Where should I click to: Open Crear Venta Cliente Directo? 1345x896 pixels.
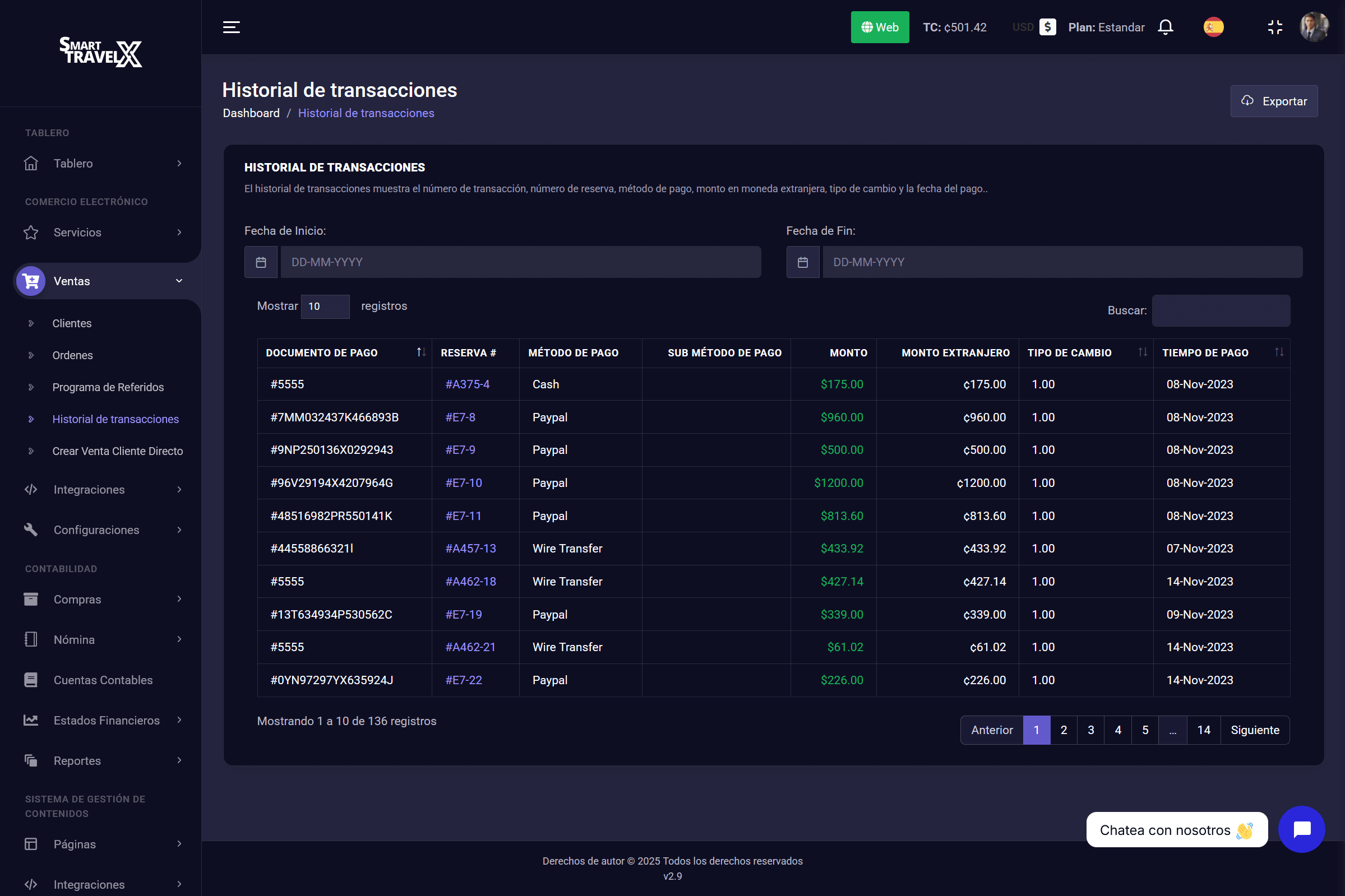118,451
